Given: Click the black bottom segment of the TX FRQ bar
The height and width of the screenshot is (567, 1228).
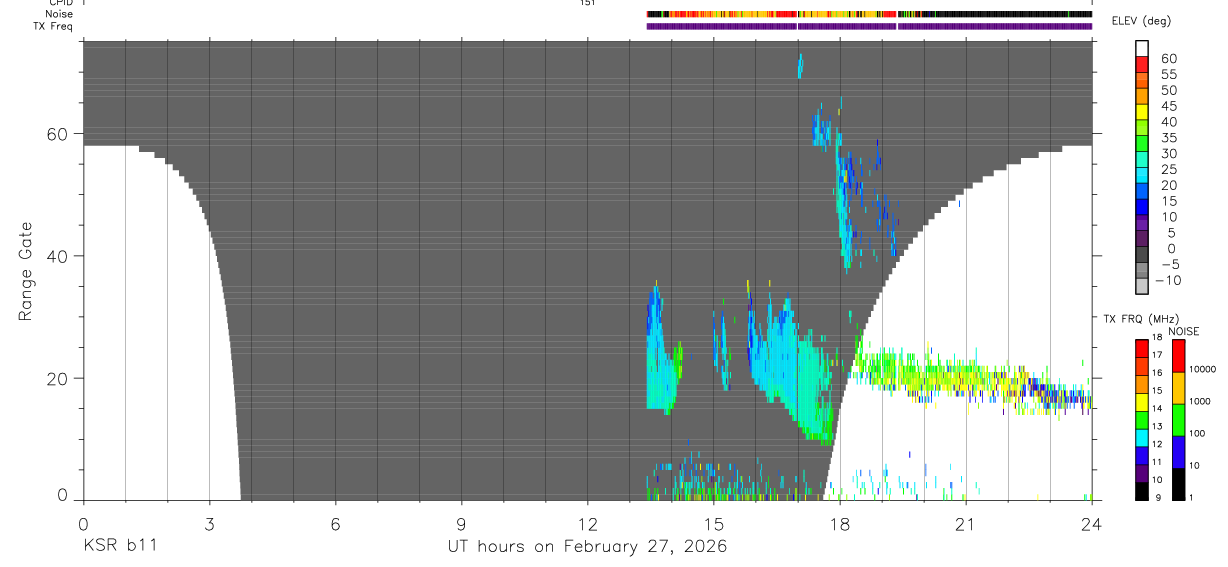Looking at the screenshot, I should pos(1142,490).
